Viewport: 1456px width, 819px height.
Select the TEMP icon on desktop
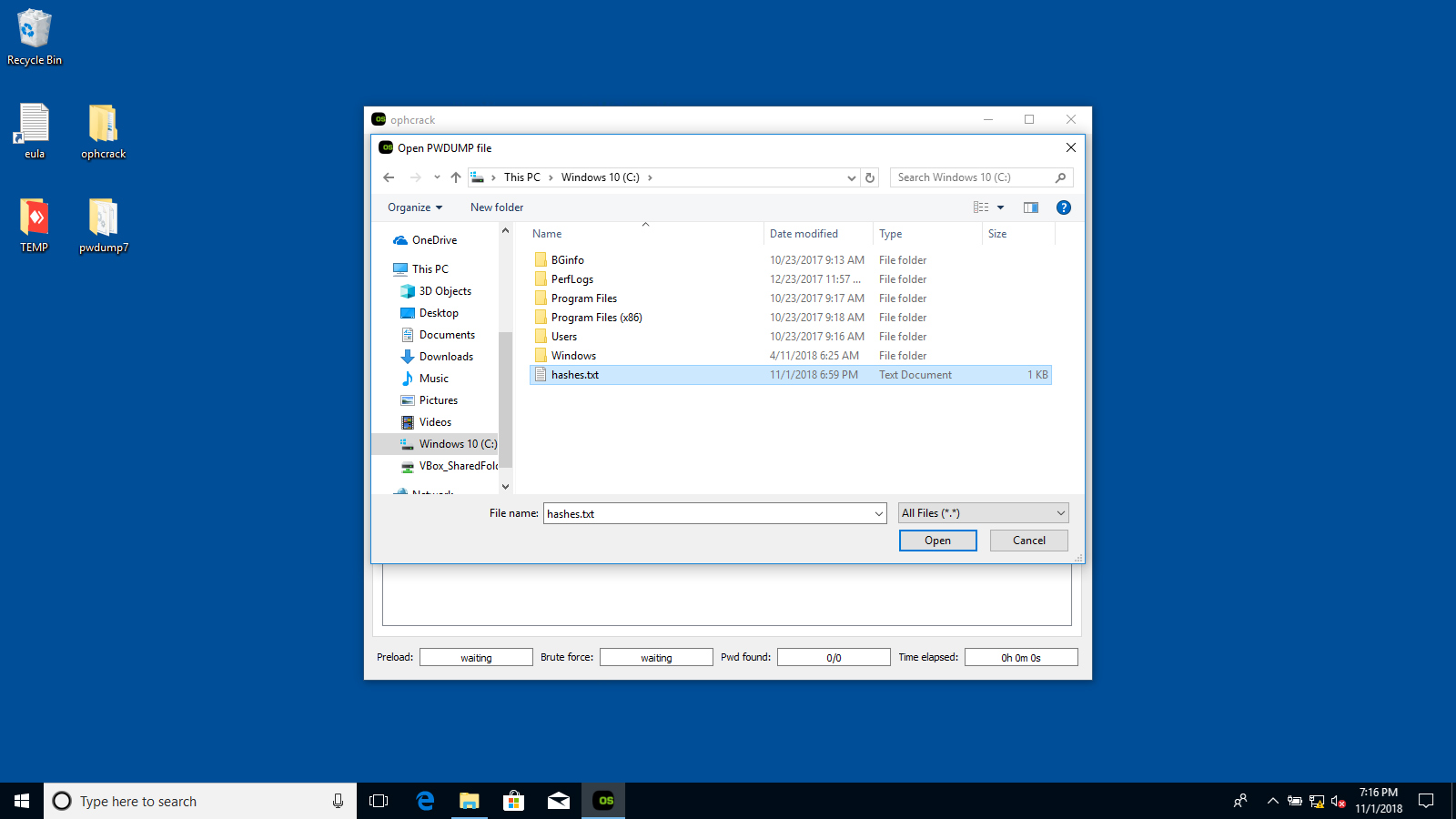[x=35, y=225]
